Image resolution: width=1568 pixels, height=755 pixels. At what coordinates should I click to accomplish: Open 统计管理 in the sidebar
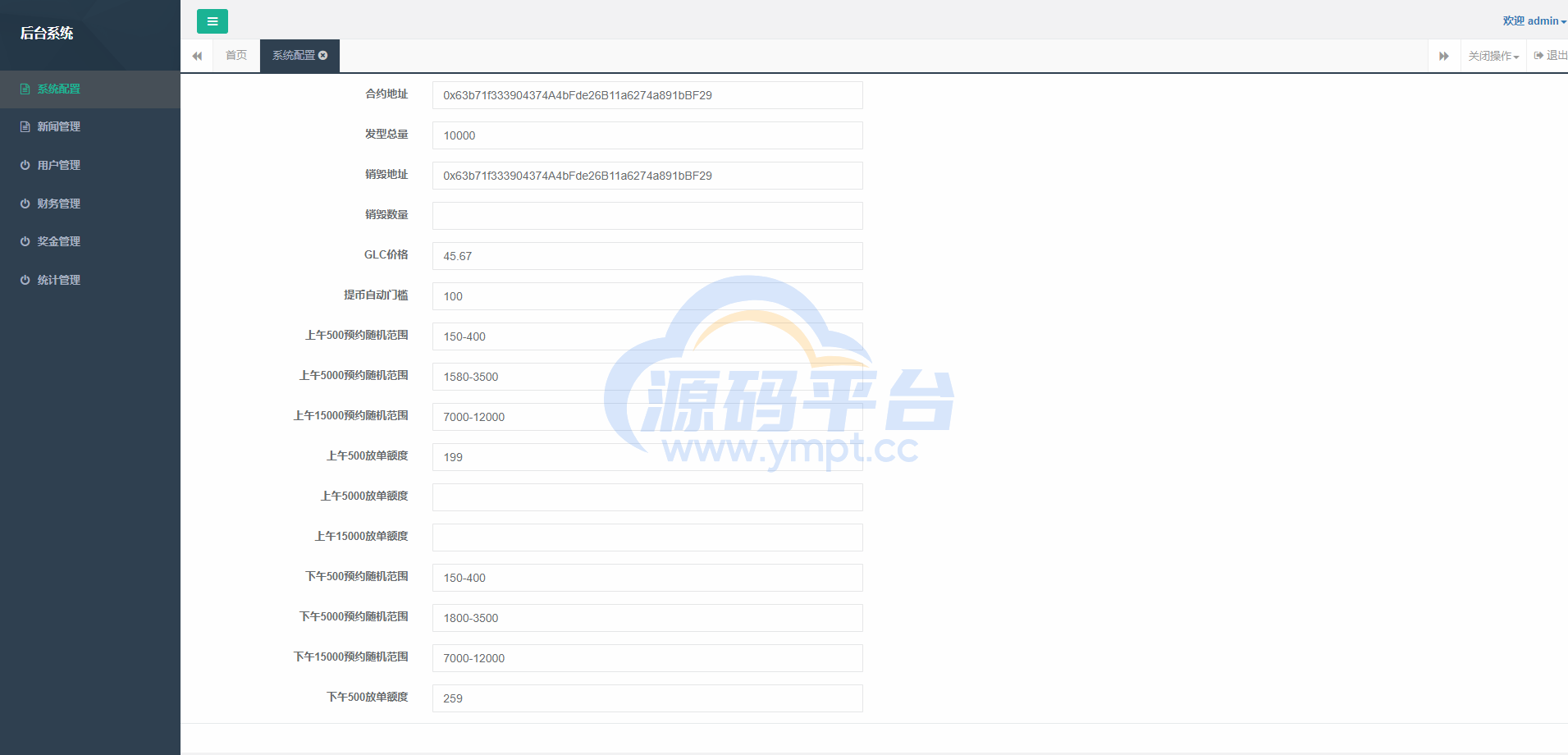click(90, 280)
